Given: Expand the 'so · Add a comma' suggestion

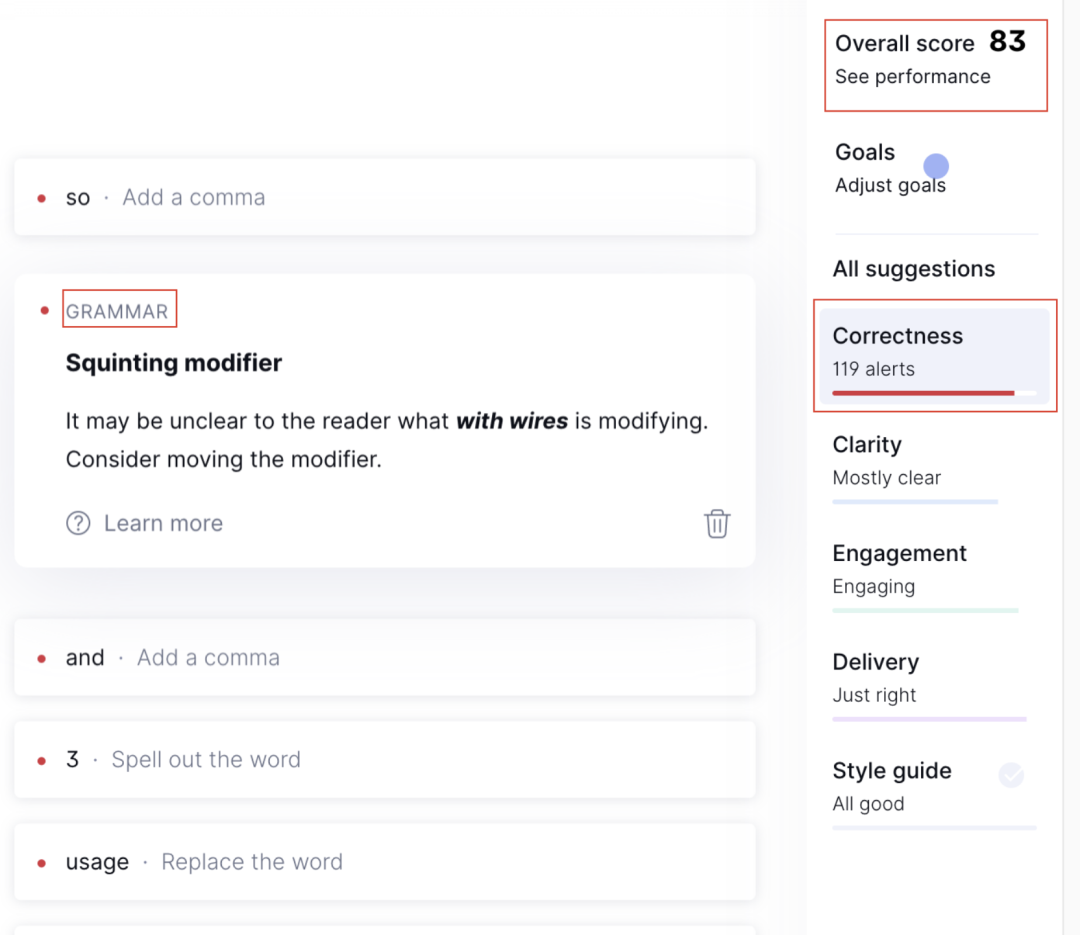Looking at the screenshot, I should pyautogui.click(x=384, y=198).
